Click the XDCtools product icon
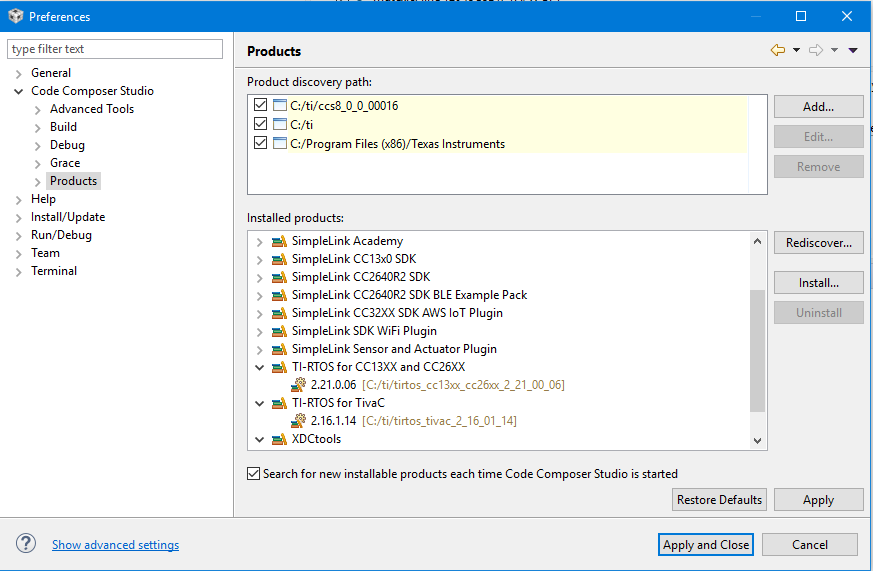 278,439
